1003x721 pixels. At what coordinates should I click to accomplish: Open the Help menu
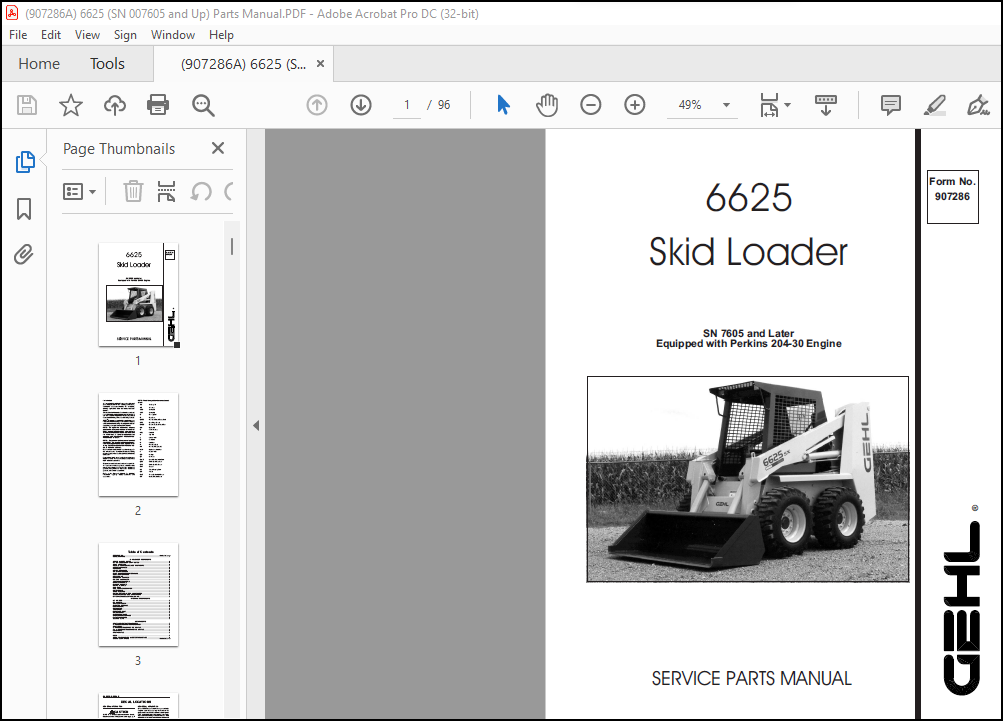click(221, 35)
